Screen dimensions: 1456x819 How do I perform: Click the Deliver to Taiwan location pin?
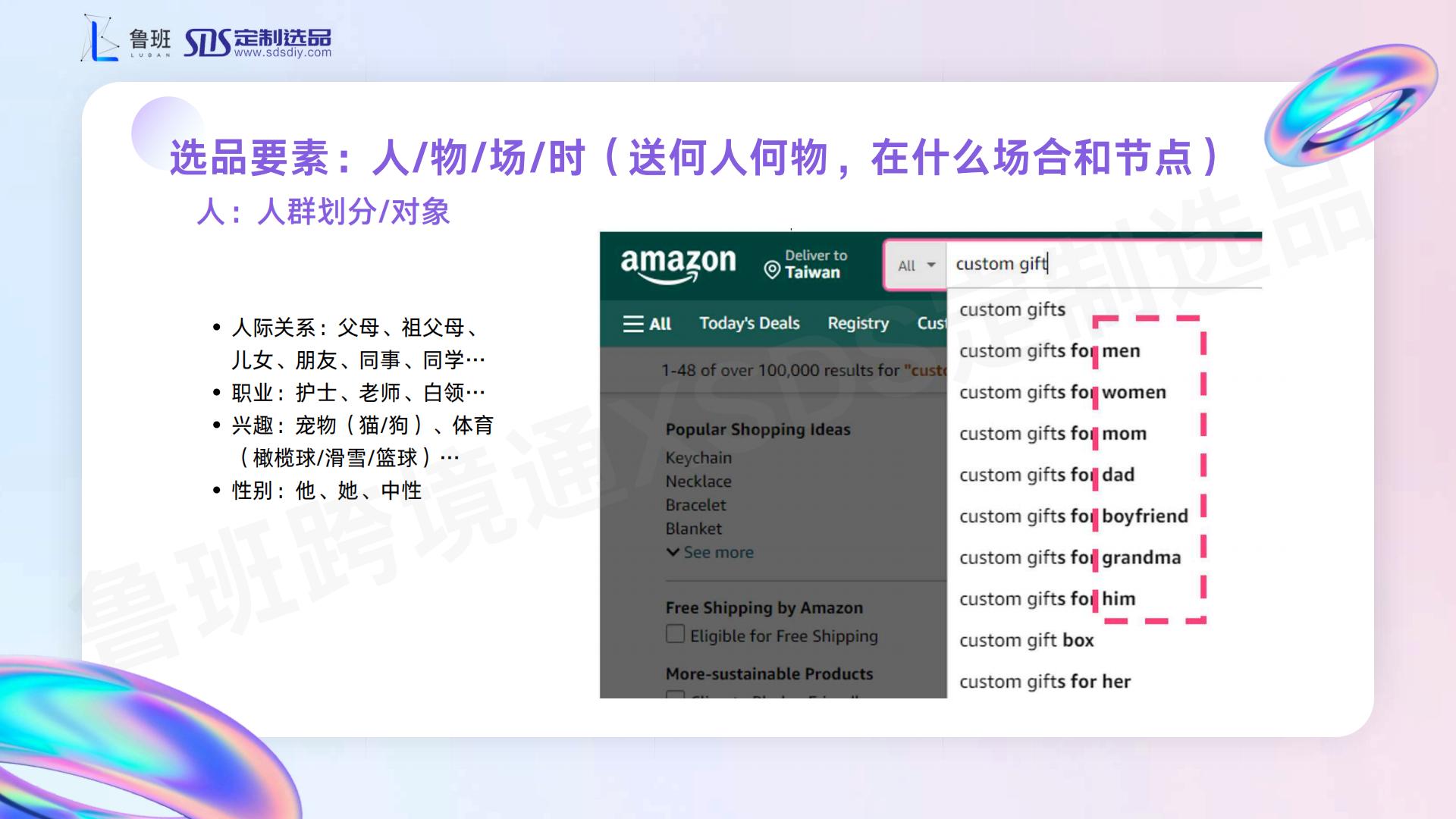pos(772,270)
